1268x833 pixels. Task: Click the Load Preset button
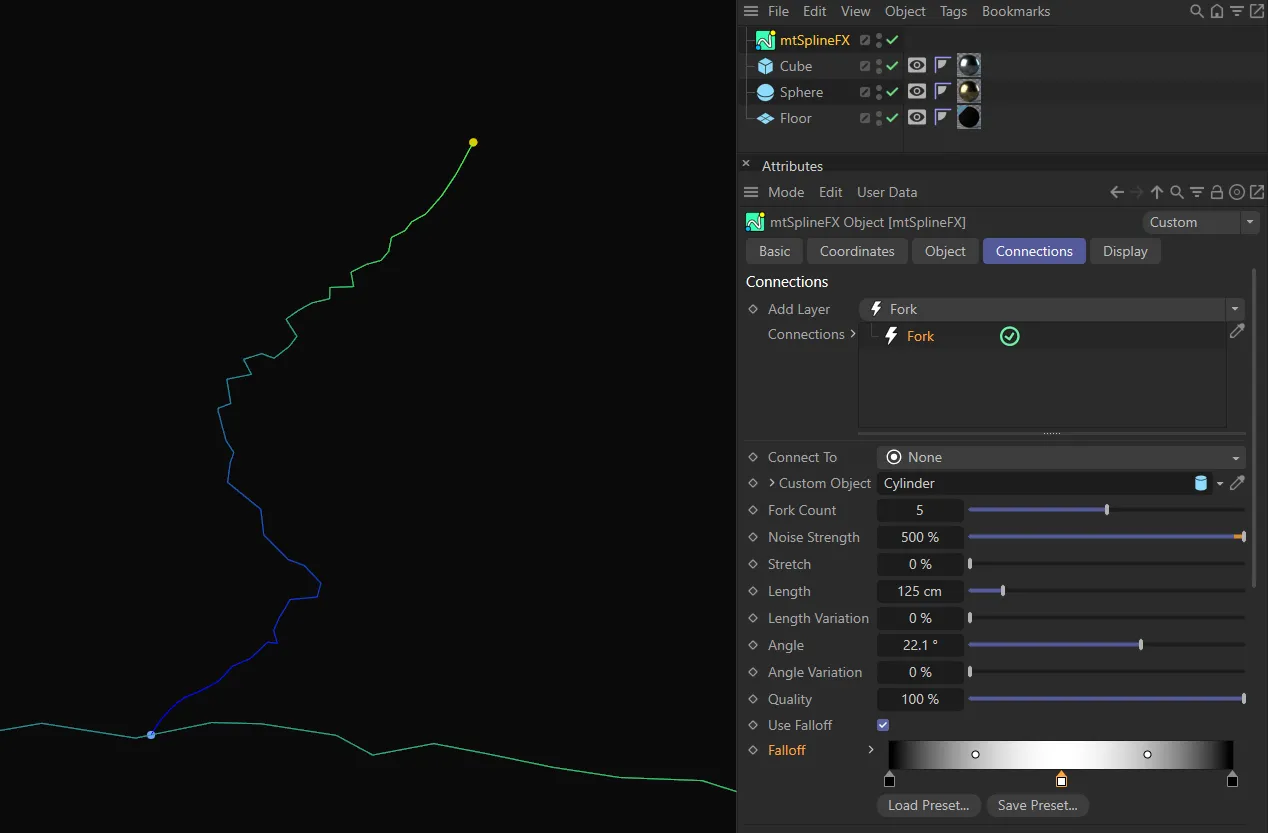click(928, 805)
